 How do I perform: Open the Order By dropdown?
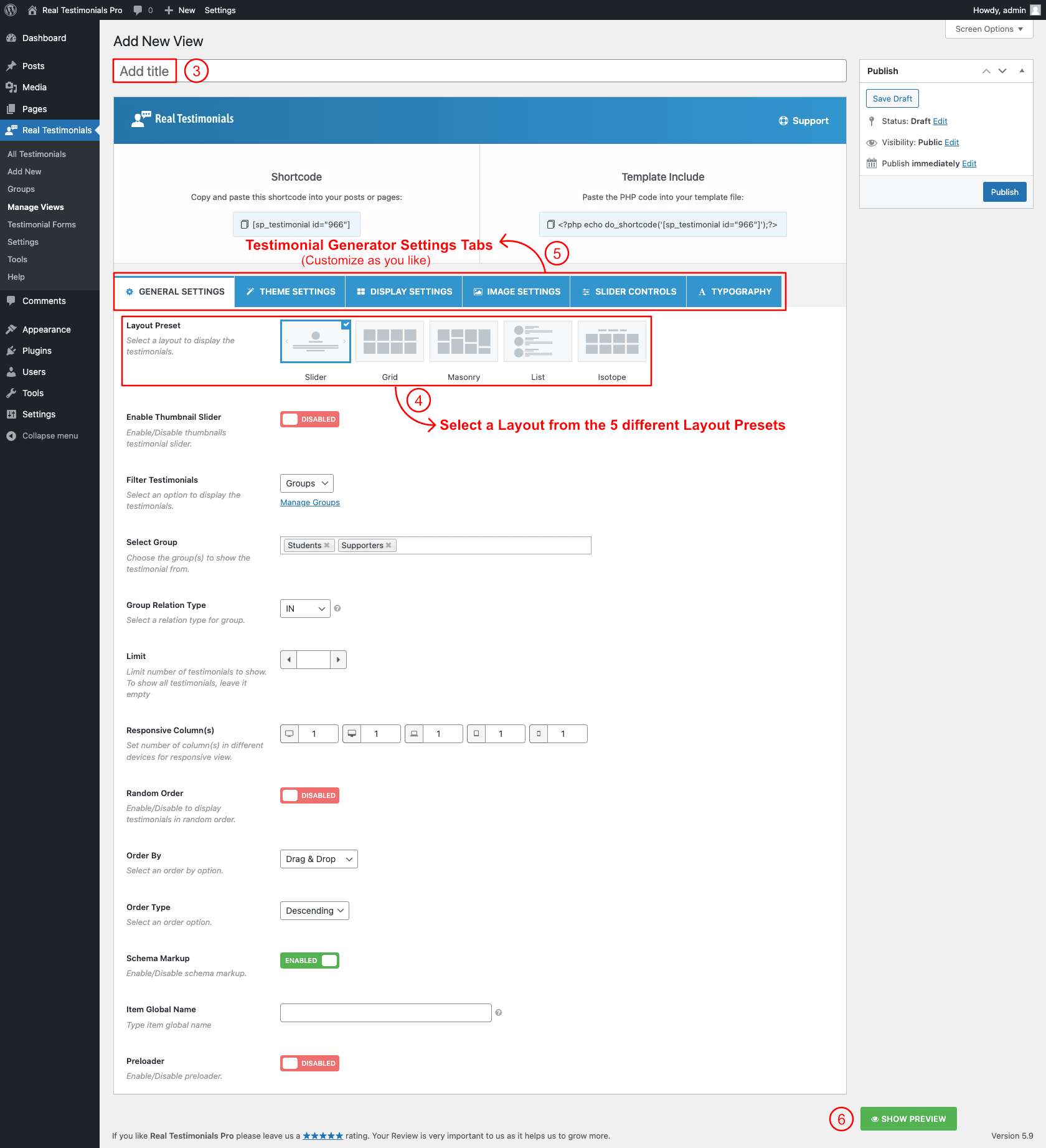(x=319, y=859)
